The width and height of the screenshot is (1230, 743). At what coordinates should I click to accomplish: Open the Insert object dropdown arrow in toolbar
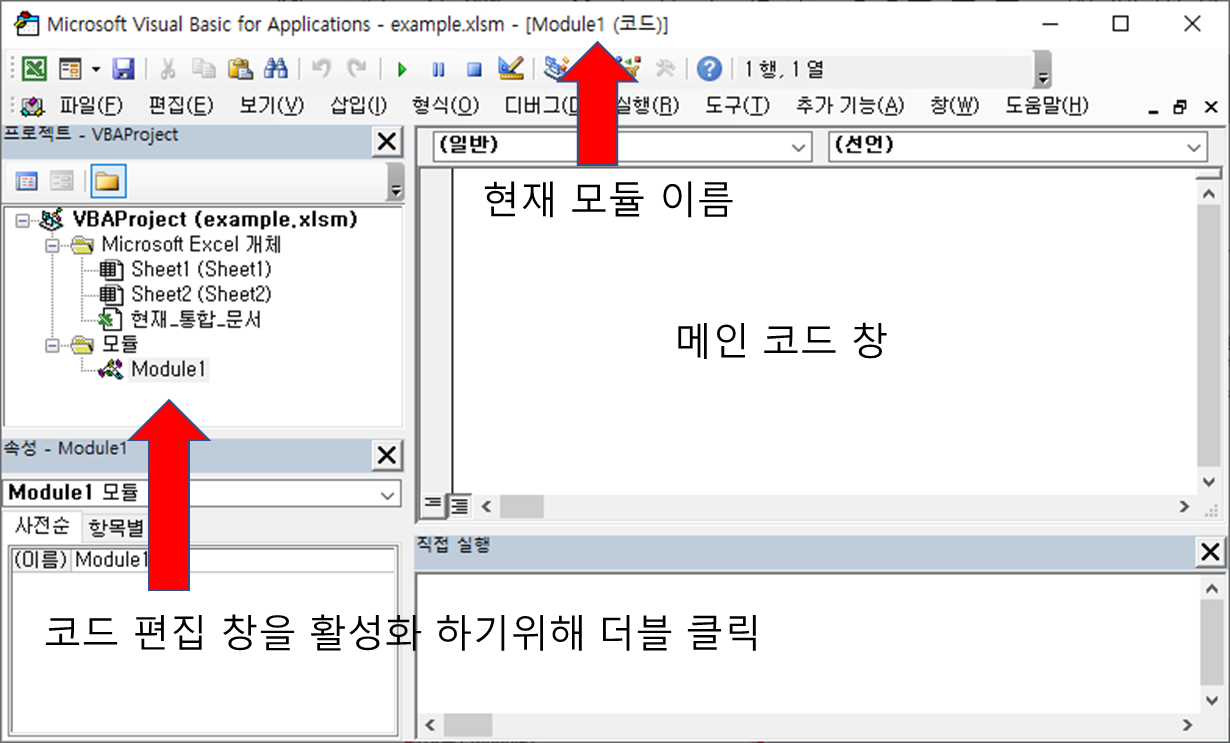95,69
